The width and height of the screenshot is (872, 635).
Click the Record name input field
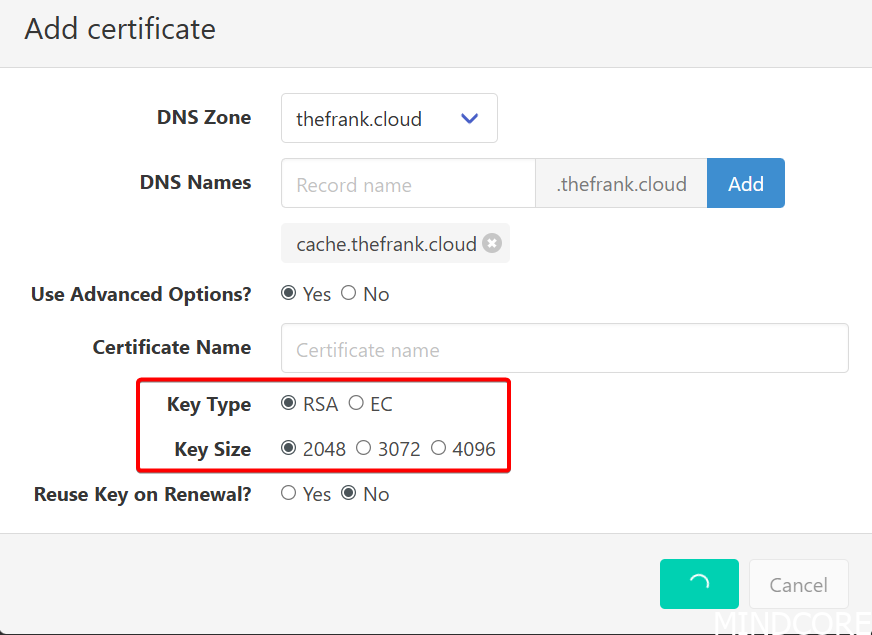408,184
